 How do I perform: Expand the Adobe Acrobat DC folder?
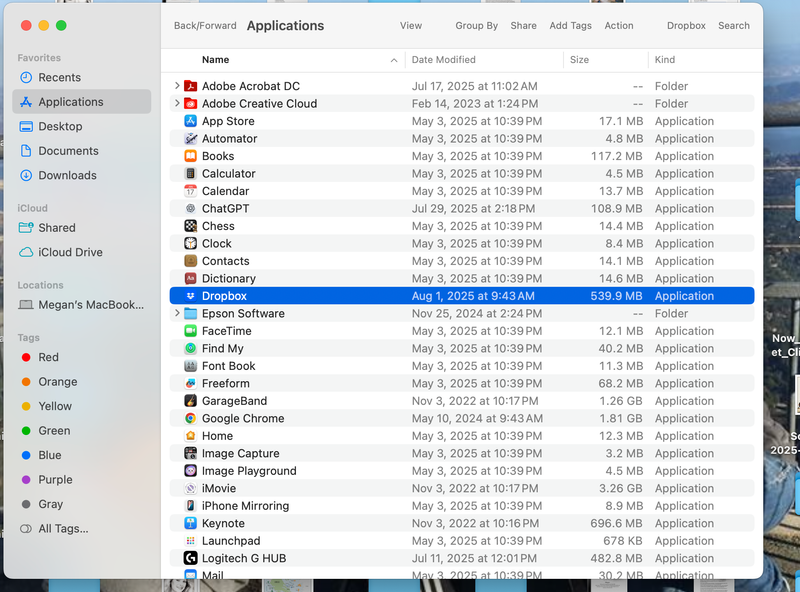[x=177, y=87]
